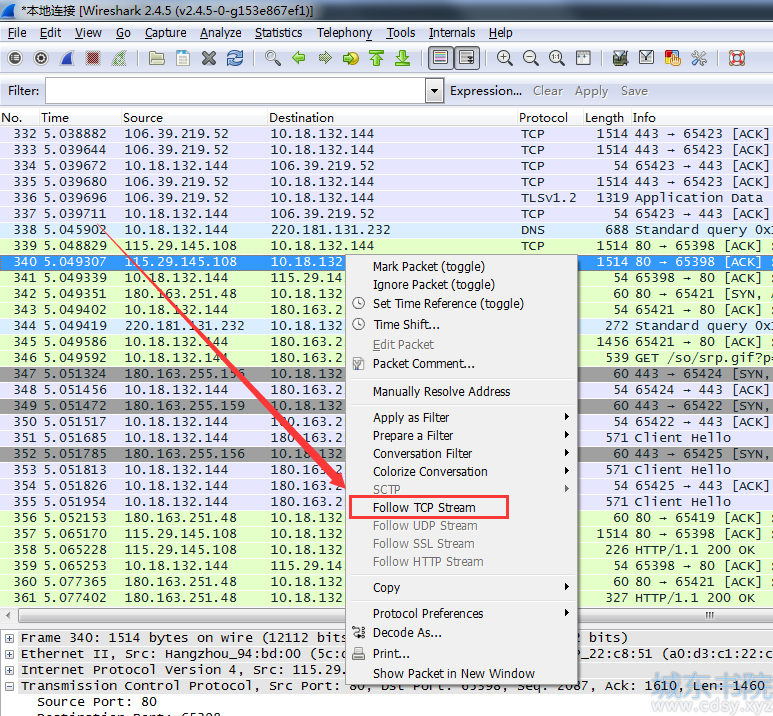Viewport: 773px width, 716px height.
Task: Zoom in on packet text
Action: tap(504, 58)
